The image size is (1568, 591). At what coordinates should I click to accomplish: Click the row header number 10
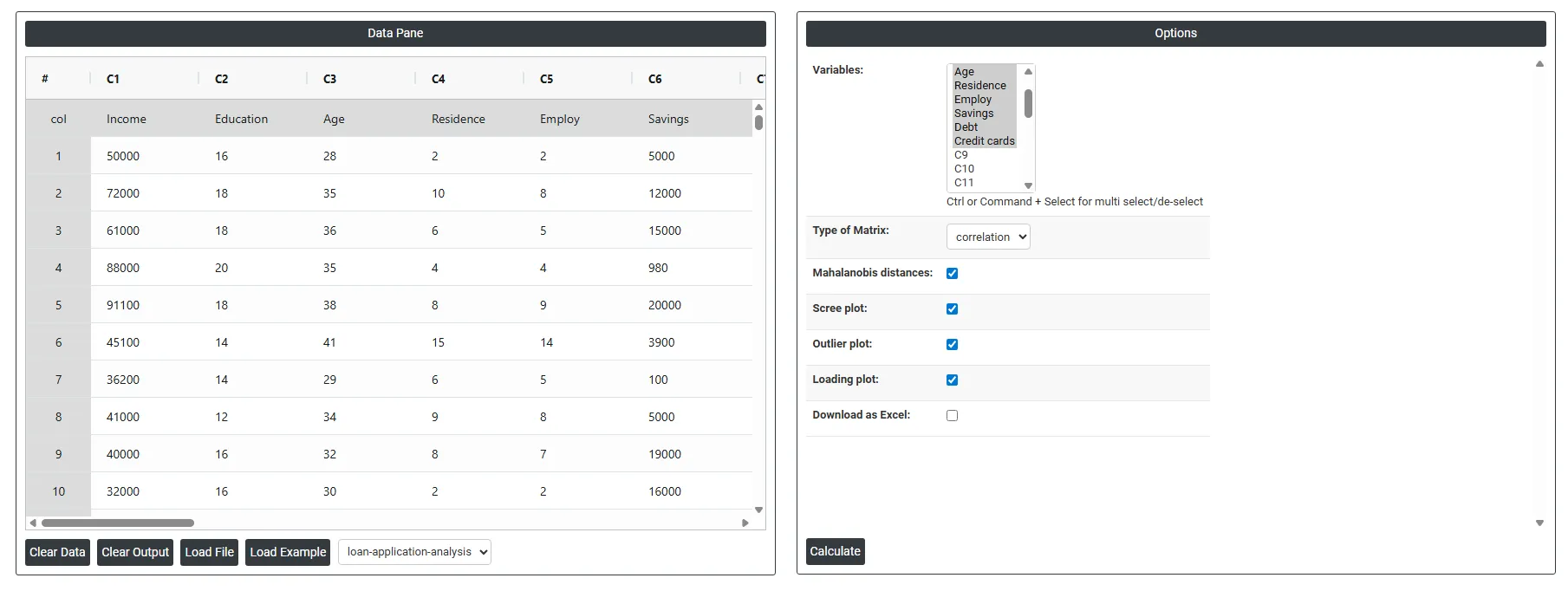tap(58, 491)
